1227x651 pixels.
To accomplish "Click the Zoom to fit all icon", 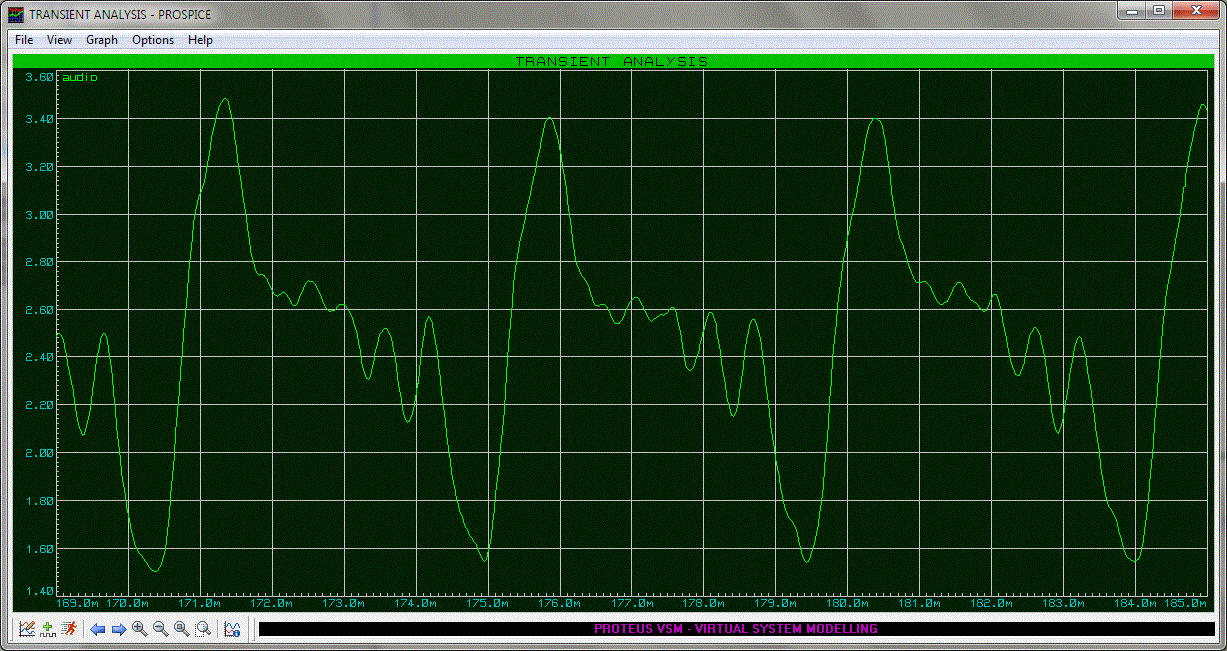I will tap(181, 629).
